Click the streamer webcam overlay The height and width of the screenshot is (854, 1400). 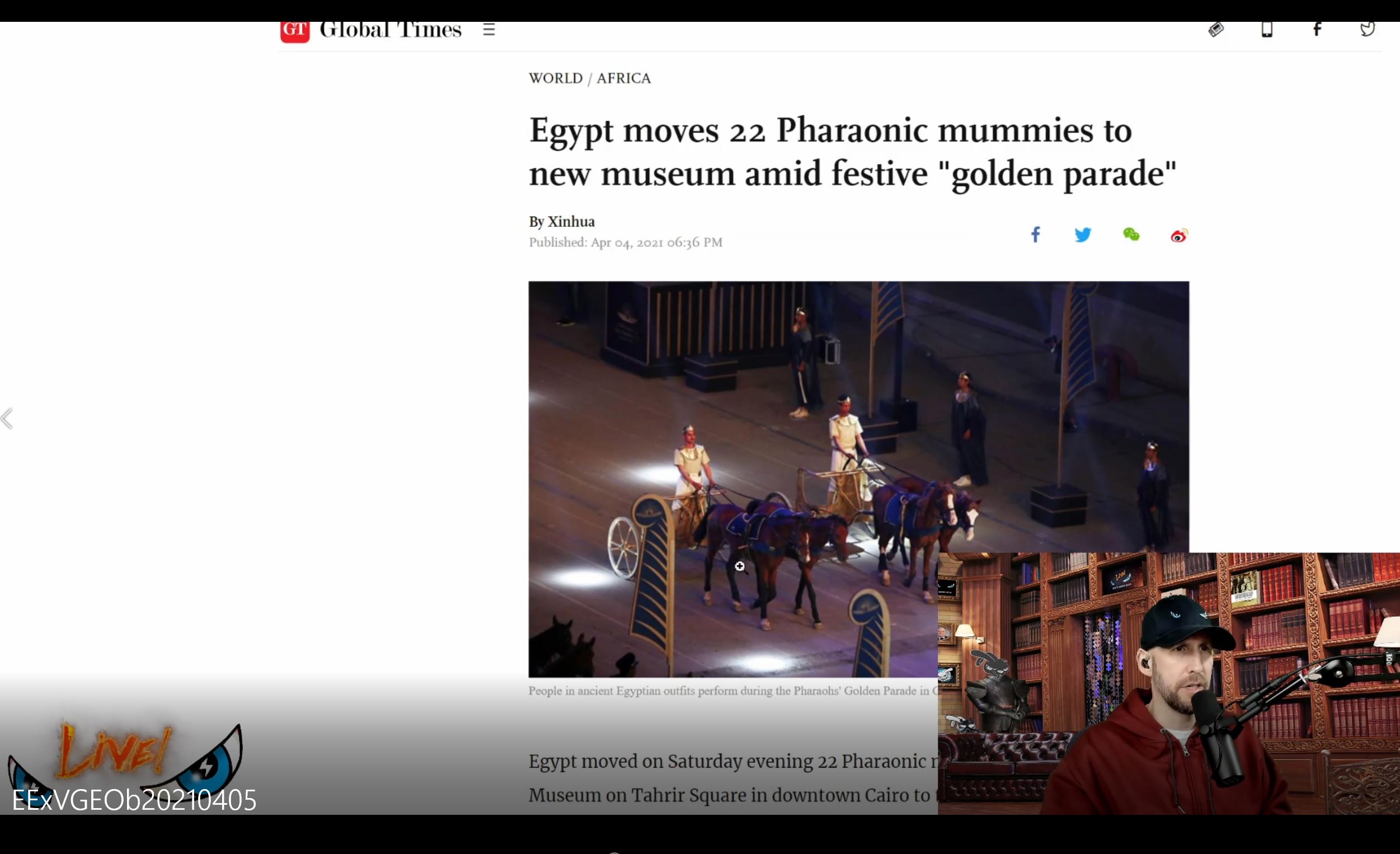click(1168, 683)
